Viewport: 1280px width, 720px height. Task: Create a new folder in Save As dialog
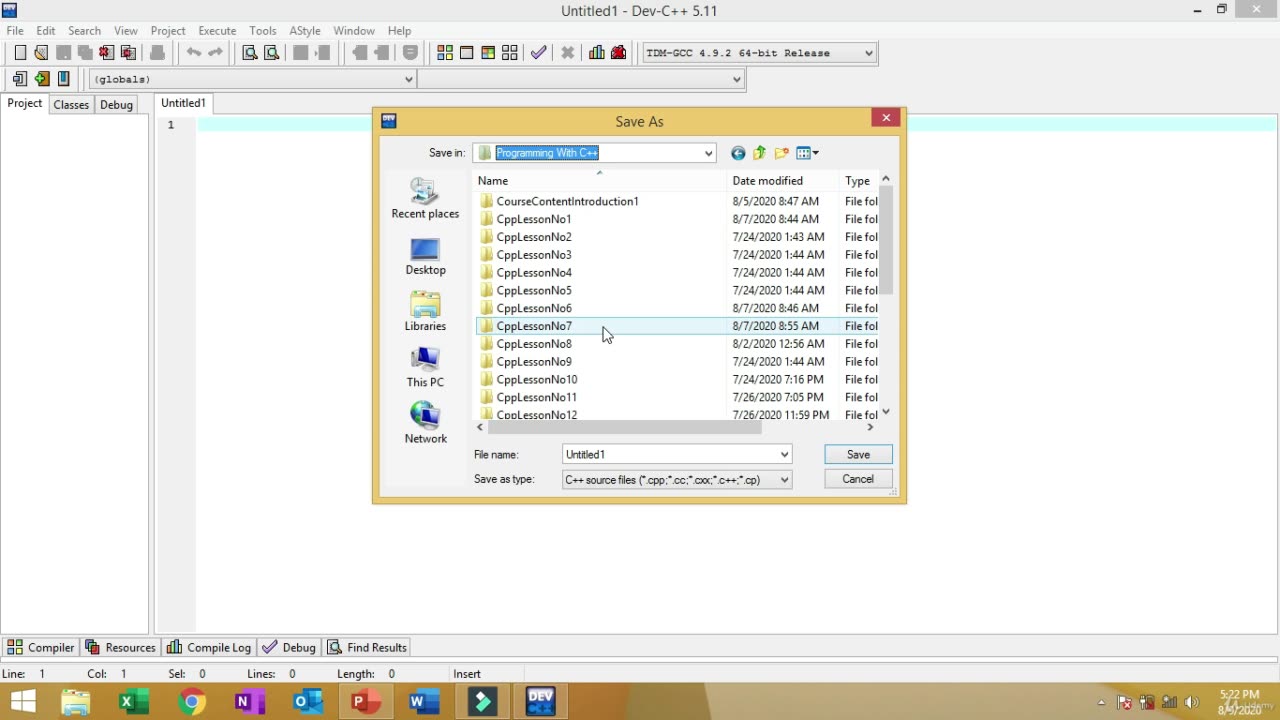(x=782, y=153)
